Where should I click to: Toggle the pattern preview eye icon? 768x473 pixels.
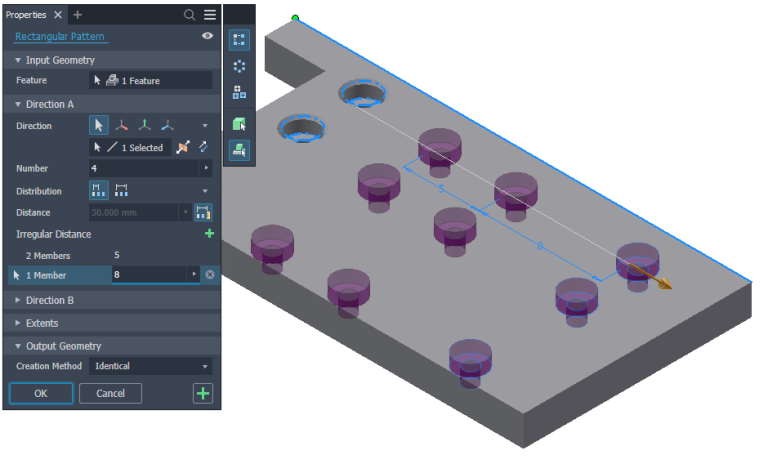pyautogui.click(x=208, y=36)
